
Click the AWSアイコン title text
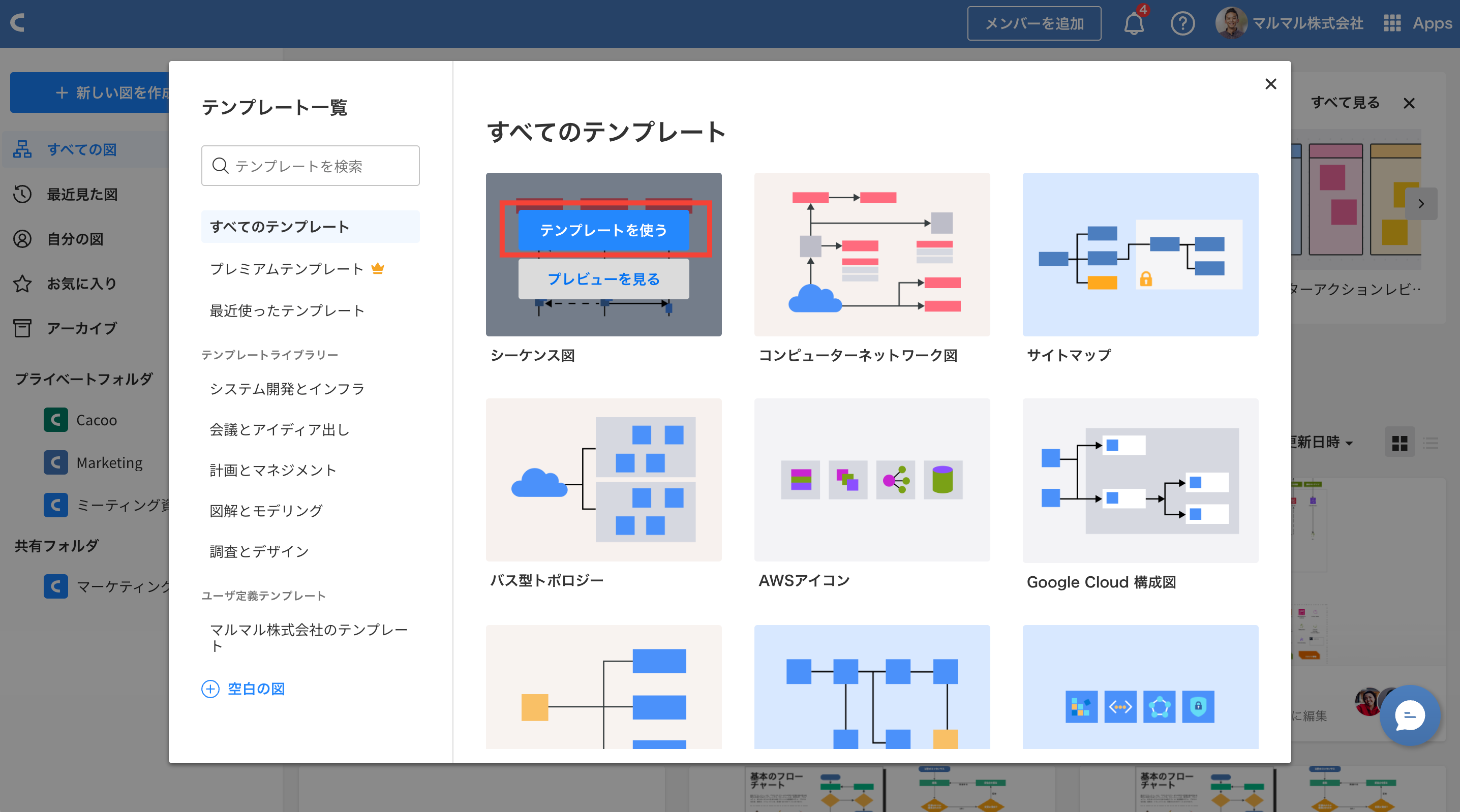tap(804, 580)
